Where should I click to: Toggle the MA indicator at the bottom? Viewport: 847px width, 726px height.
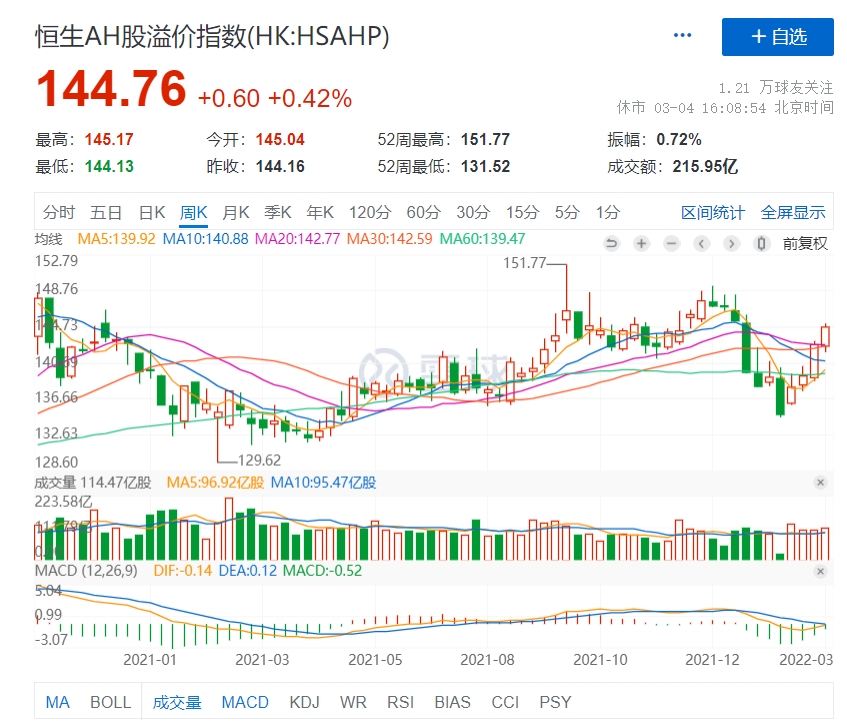tap(58, 702)
